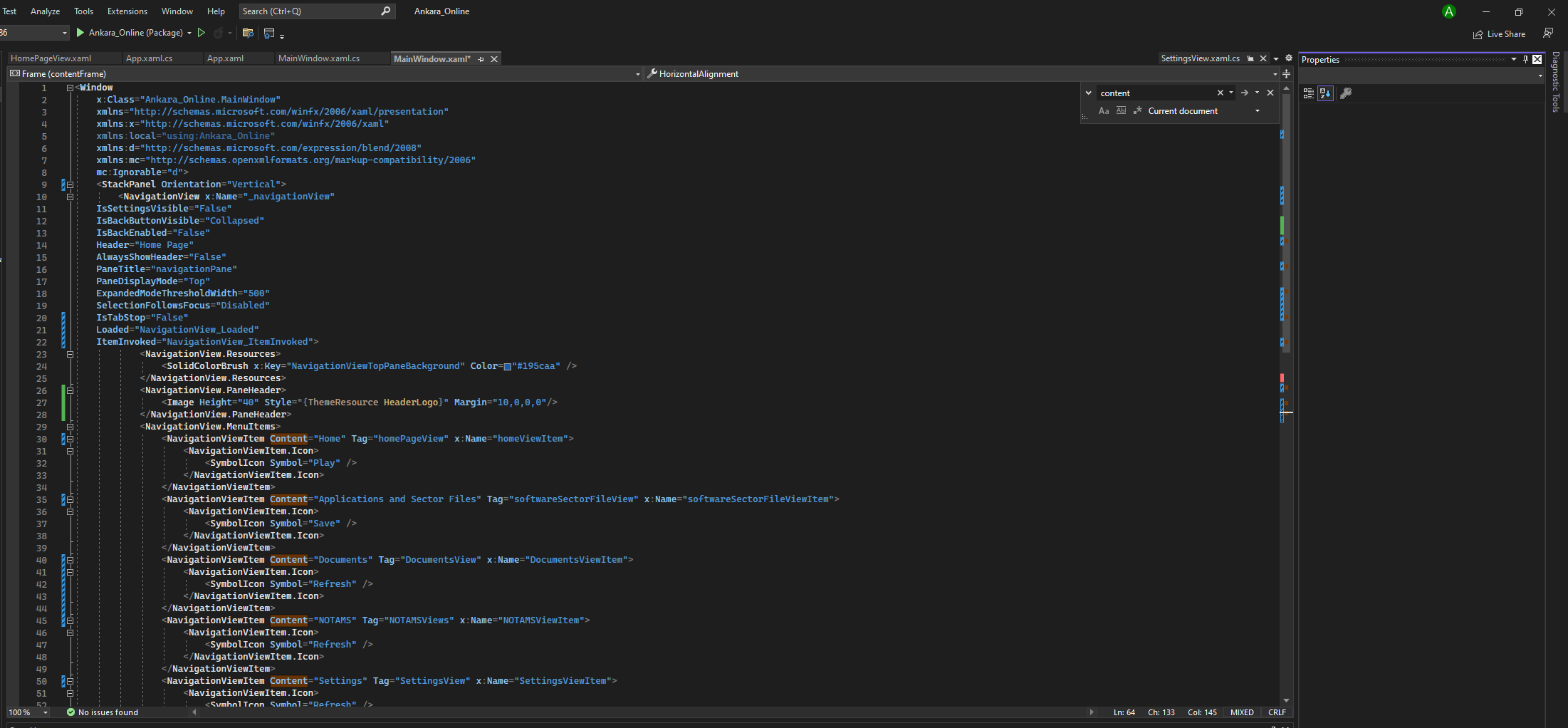Open the toolbar overflow options arrow
This screenshot has width=1568, height=728.
point(282,36)
